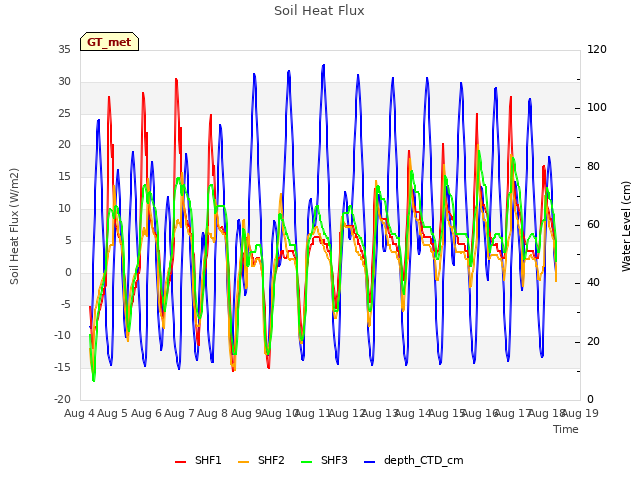Click the green SHF3 legend color marker

pyautogui.click(x=306, y=462)
